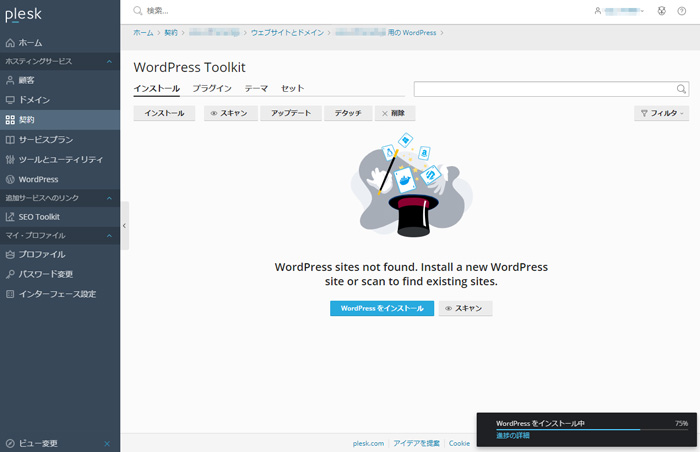Select the ドメイン domains sidebar item
This screenshot has height=452, width=700.
(34, 100)
